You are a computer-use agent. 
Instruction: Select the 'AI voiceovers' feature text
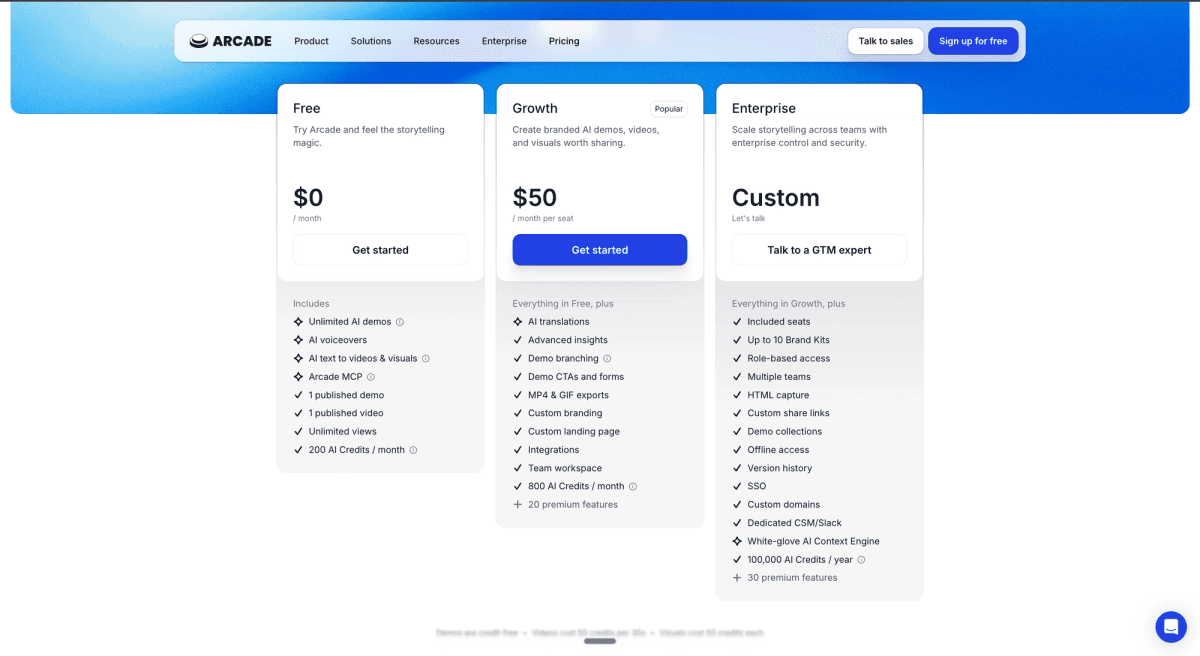[x=338, y=340]
